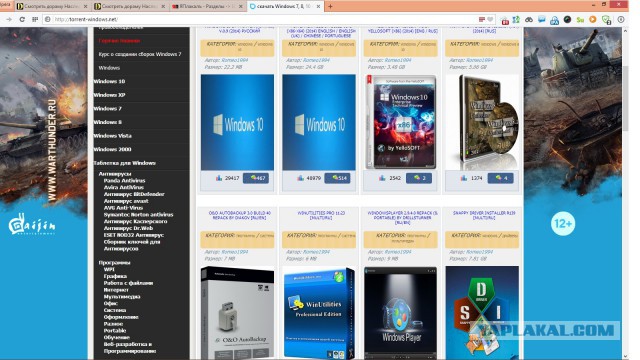Viewport: 640px width, 360px height.
Task: Open Мультимедиа subcategory
Action: (x=122, y=297)
